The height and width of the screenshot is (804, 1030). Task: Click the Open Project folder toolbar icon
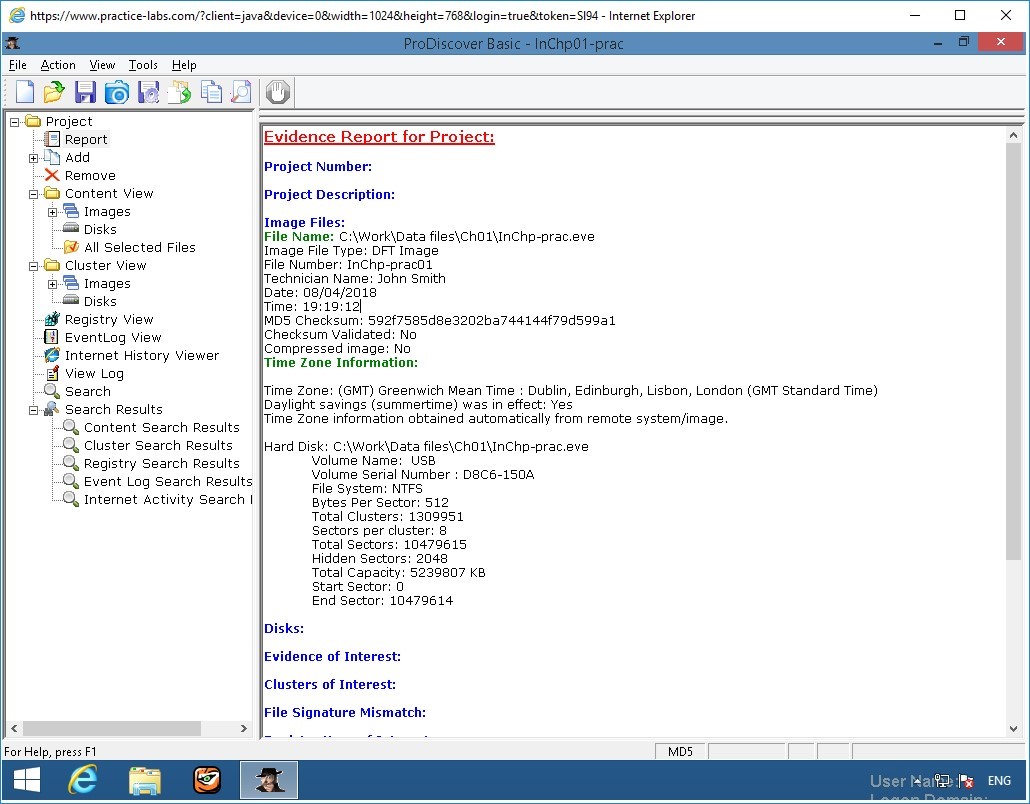coord(54,92)
